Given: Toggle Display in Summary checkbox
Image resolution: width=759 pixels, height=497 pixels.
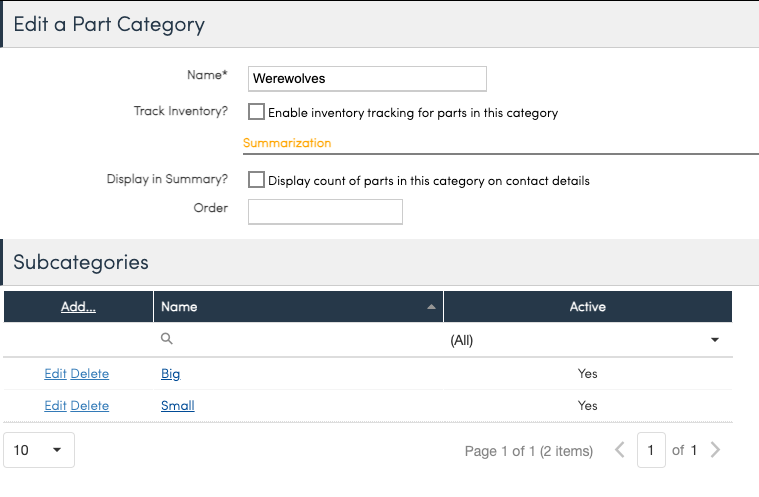Looking at the screenshot, I should click(257, 180).
